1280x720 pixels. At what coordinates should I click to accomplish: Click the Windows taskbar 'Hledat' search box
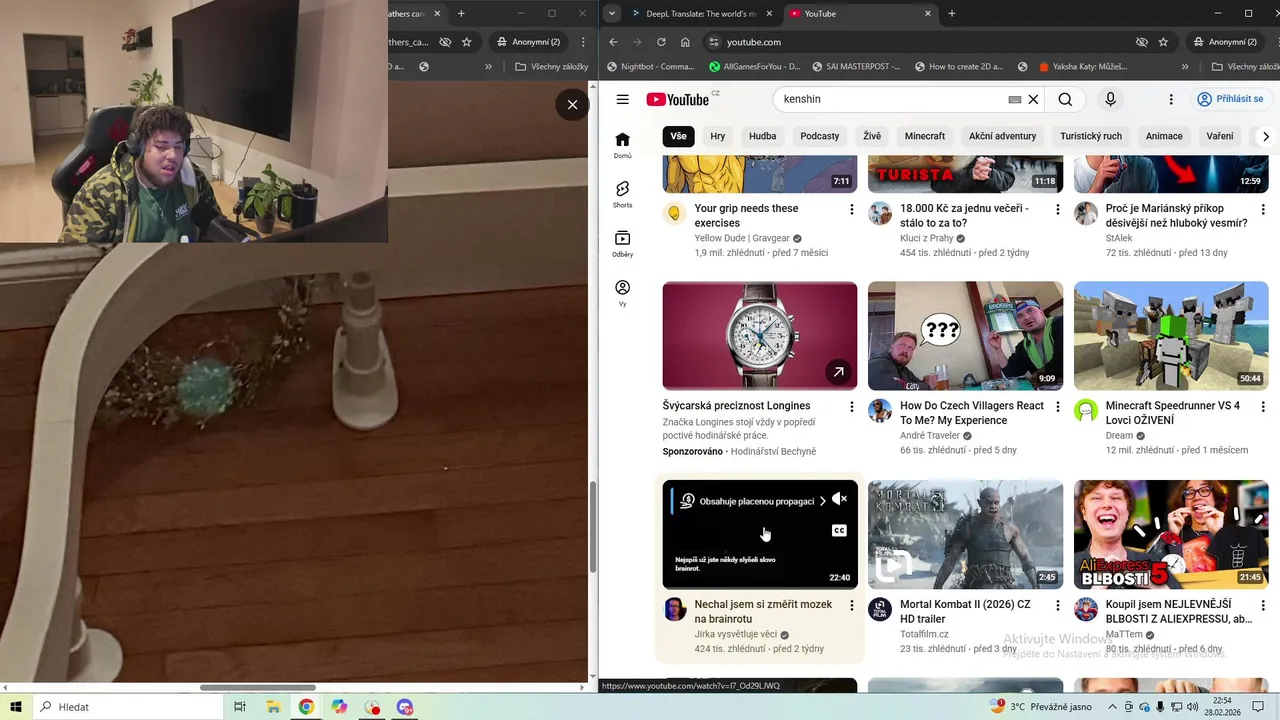pyautogui.click(x=127, y=707)
